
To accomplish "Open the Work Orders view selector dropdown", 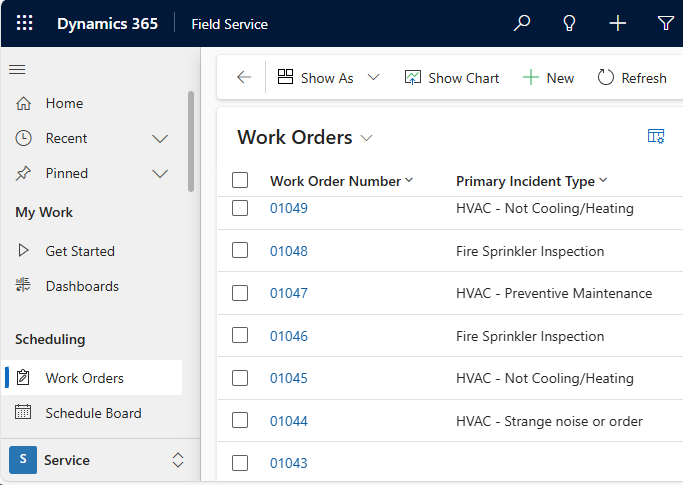I will (x=366, y=138).
